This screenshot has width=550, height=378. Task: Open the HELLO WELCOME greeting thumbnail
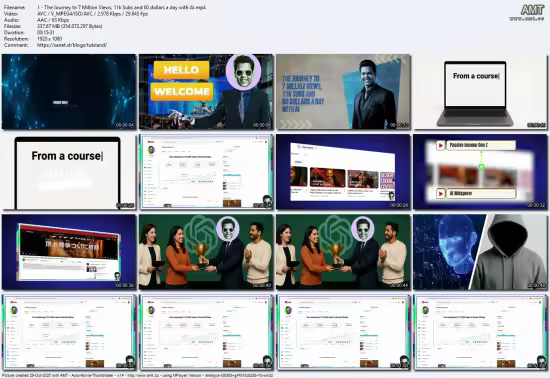(x=206, y=92)
